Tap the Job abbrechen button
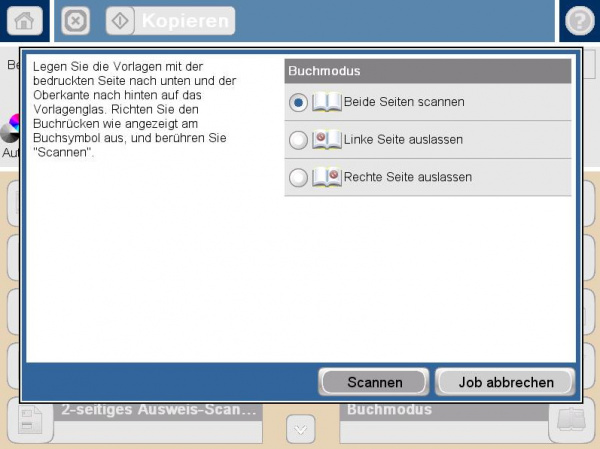 (x=505, y=382)
